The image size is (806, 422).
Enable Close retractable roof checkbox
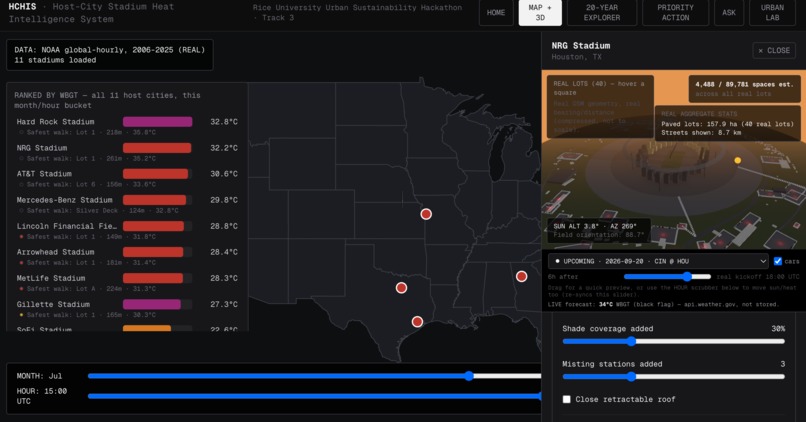[x=566, y=399]
